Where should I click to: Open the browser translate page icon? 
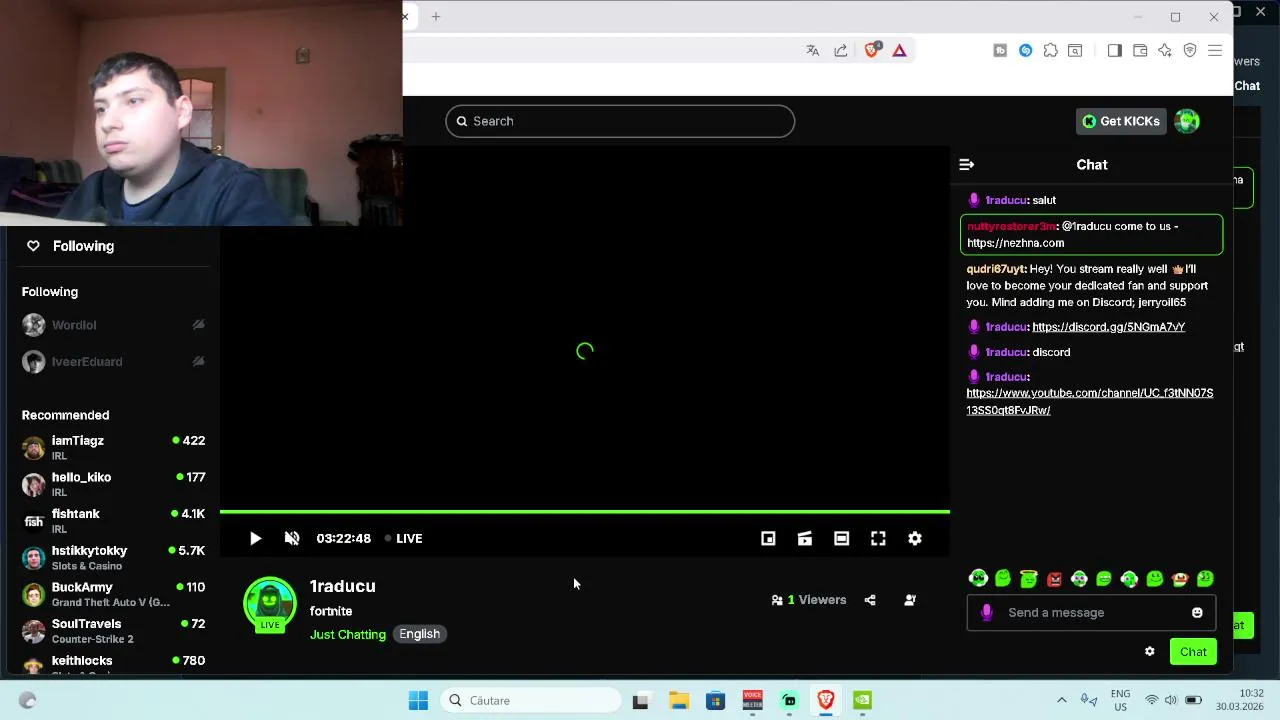813,50
